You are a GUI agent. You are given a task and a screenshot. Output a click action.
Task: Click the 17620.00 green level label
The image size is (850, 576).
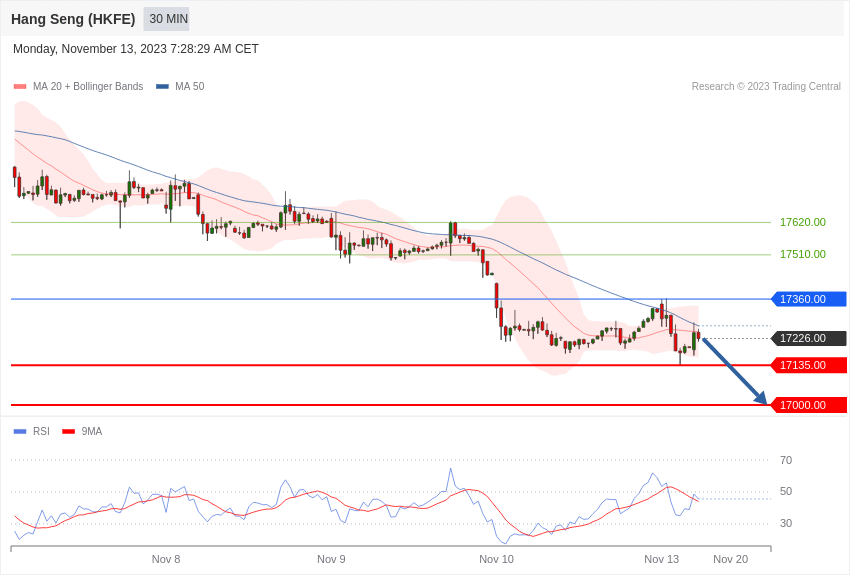point(802,222)
